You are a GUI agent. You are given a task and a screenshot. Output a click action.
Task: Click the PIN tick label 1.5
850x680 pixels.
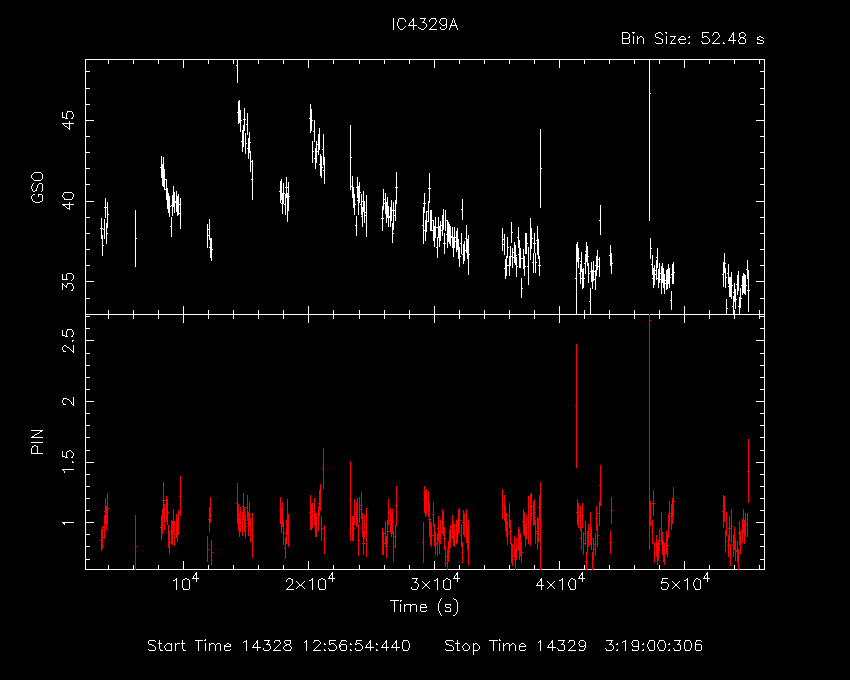69,463
